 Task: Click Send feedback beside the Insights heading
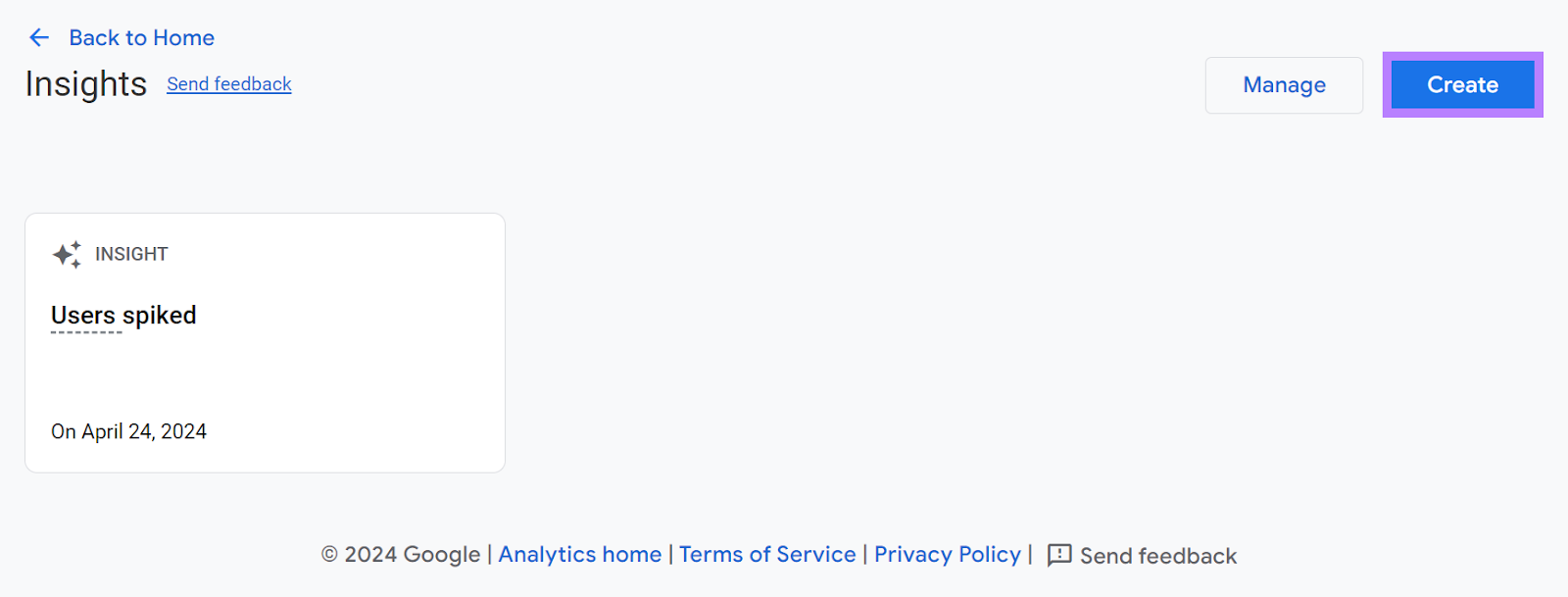tap(228, 84)
